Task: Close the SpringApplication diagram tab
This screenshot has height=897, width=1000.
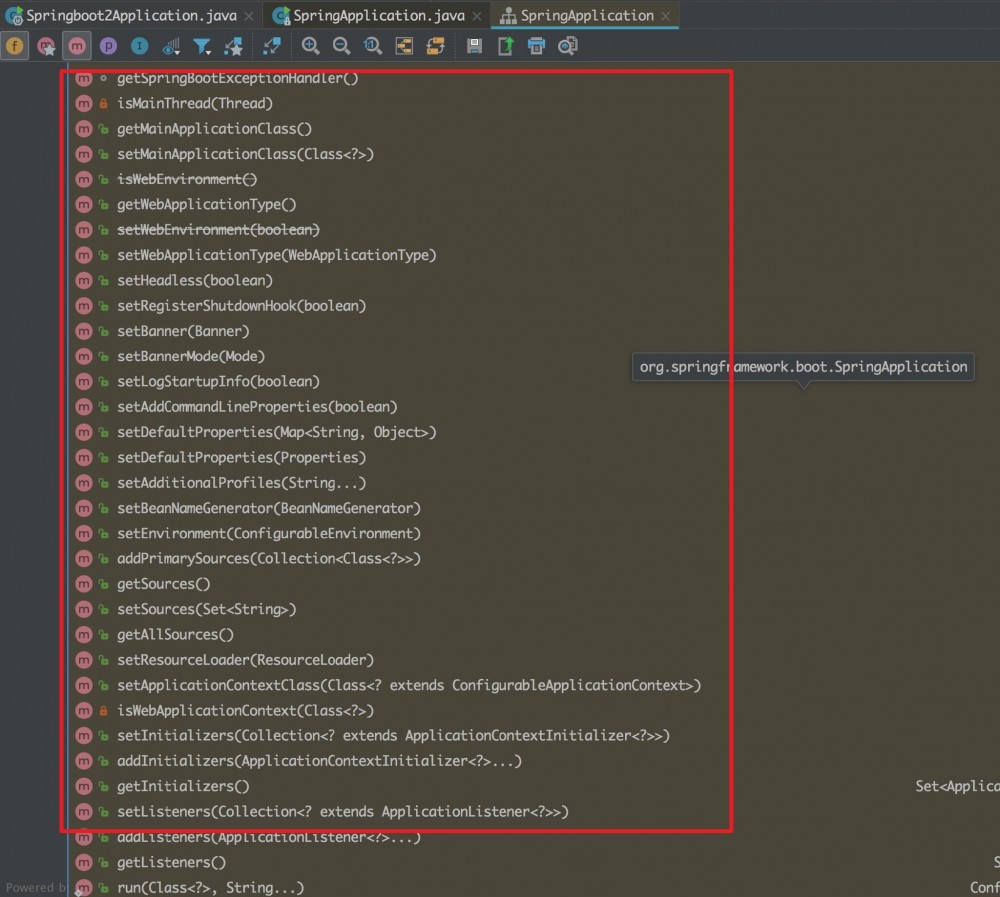Action: pyautogui.click(x=664, y=15)
